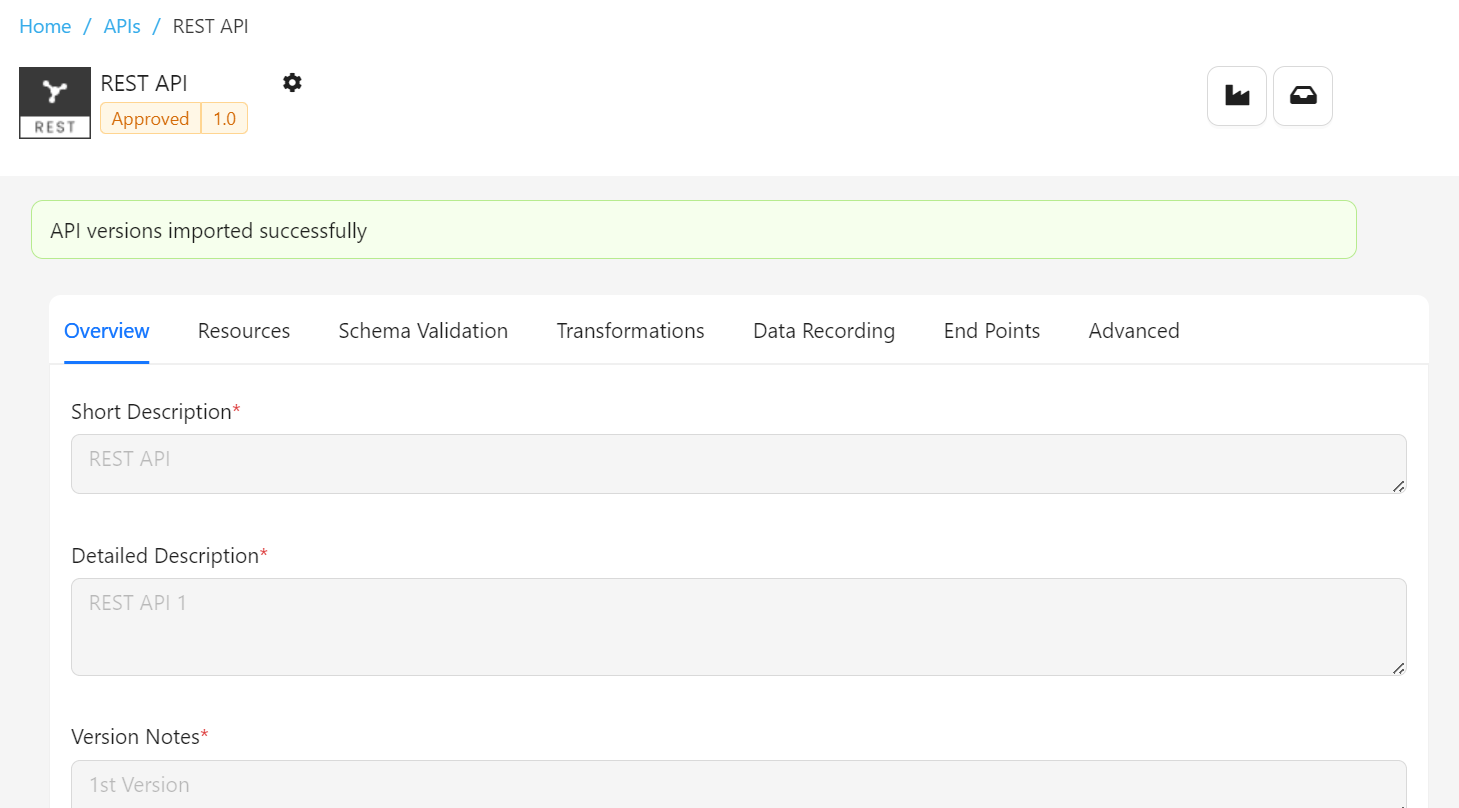Focus the Detailed Description text area
Viewport: 1459px width, 808px height.
coord(738,626)
